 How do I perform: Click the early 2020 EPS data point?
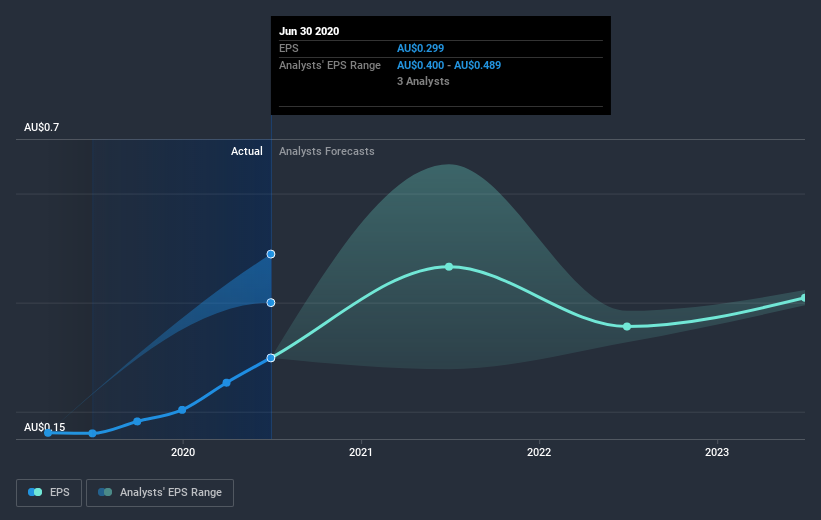click(x=182, y=410)
